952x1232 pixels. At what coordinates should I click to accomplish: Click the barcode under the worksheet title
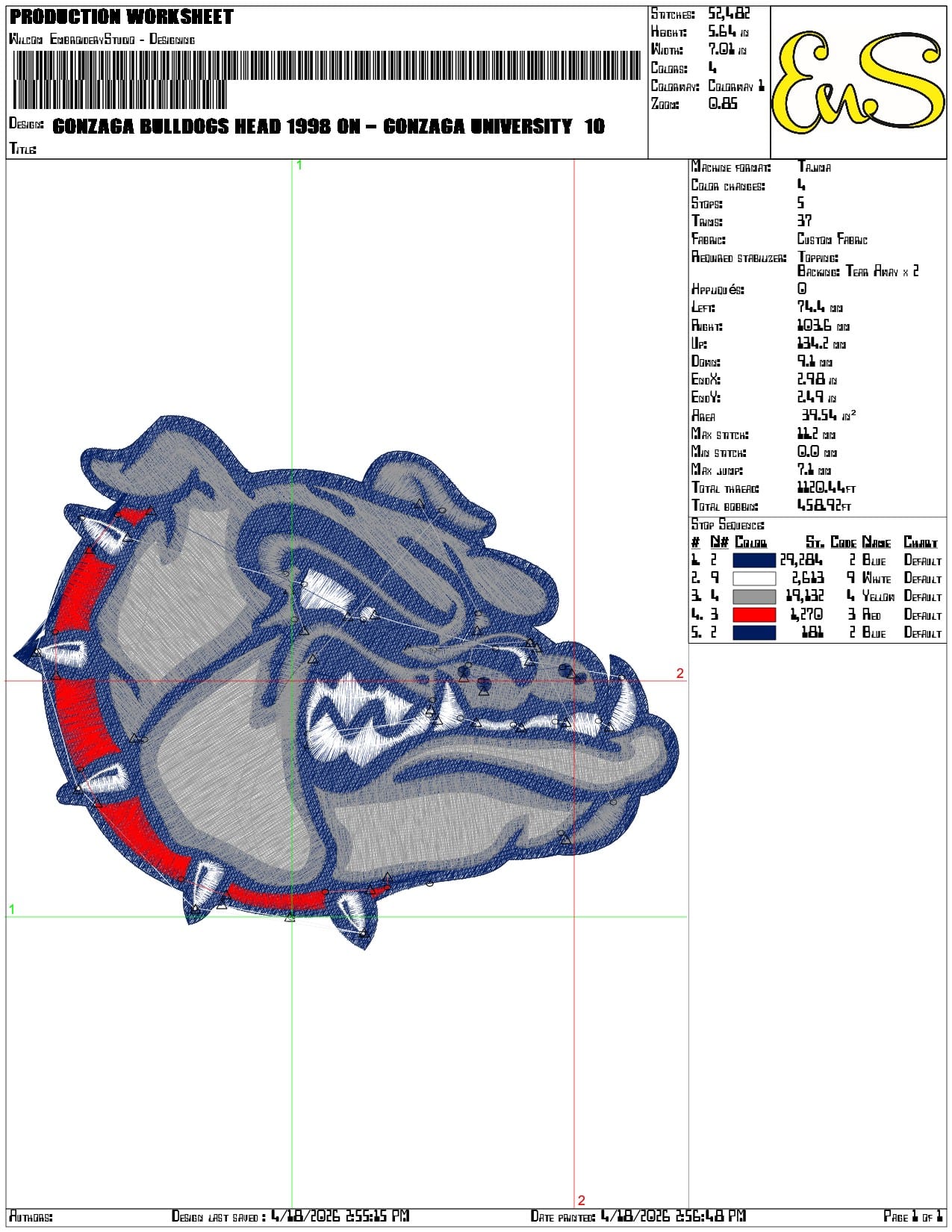(x=326, y=80)
